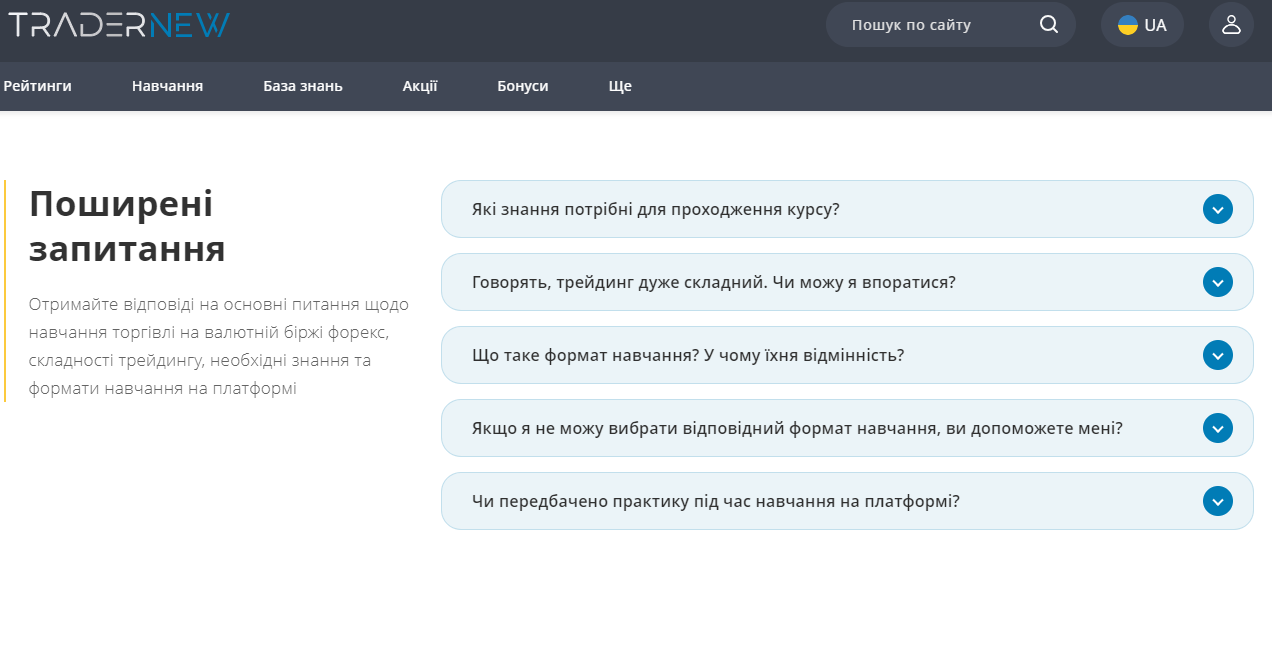Screen dimensions: 1272x666
Task: Expand 'Що таке формат навчання?' question text
Action: point(688,355)
